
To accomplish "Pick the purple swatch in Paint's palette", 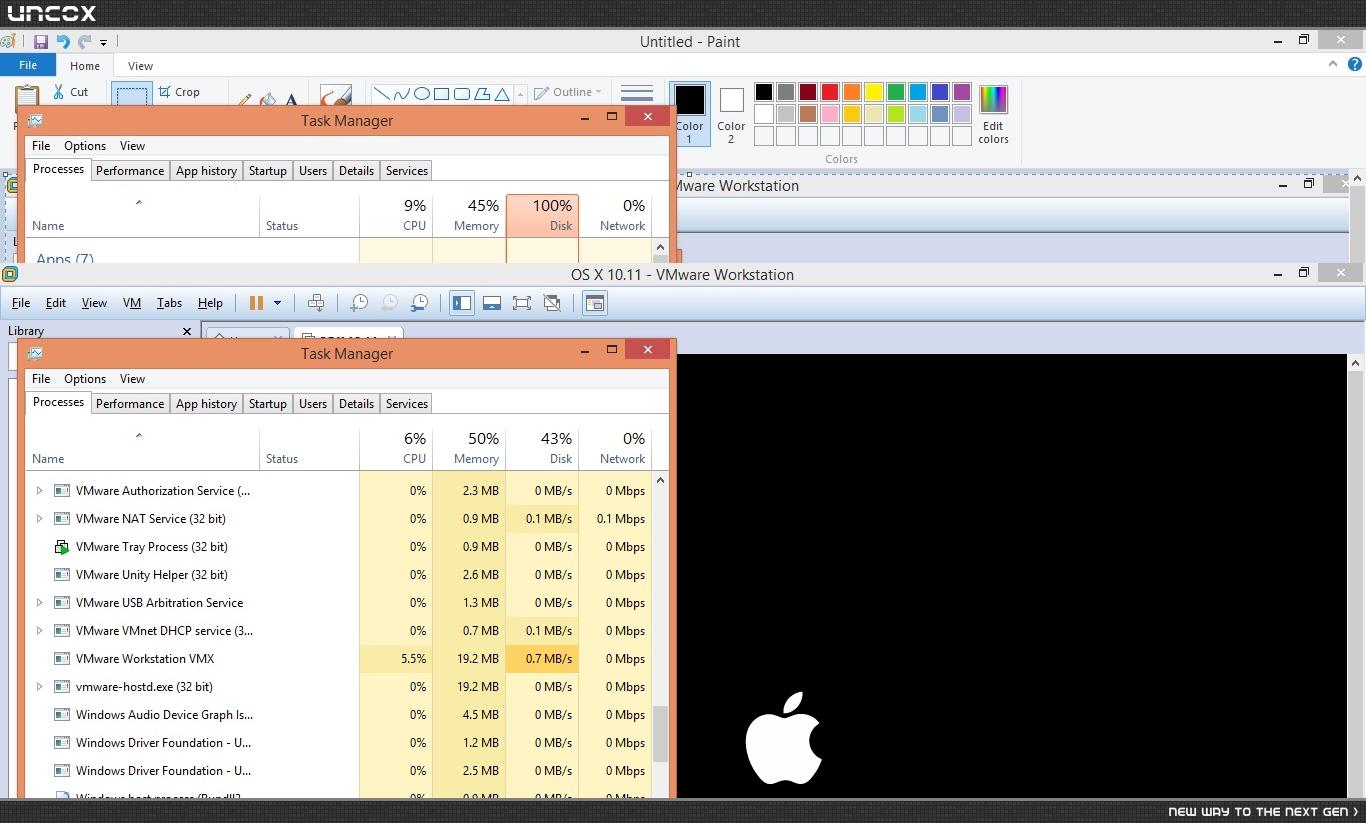I will (962, 92).
